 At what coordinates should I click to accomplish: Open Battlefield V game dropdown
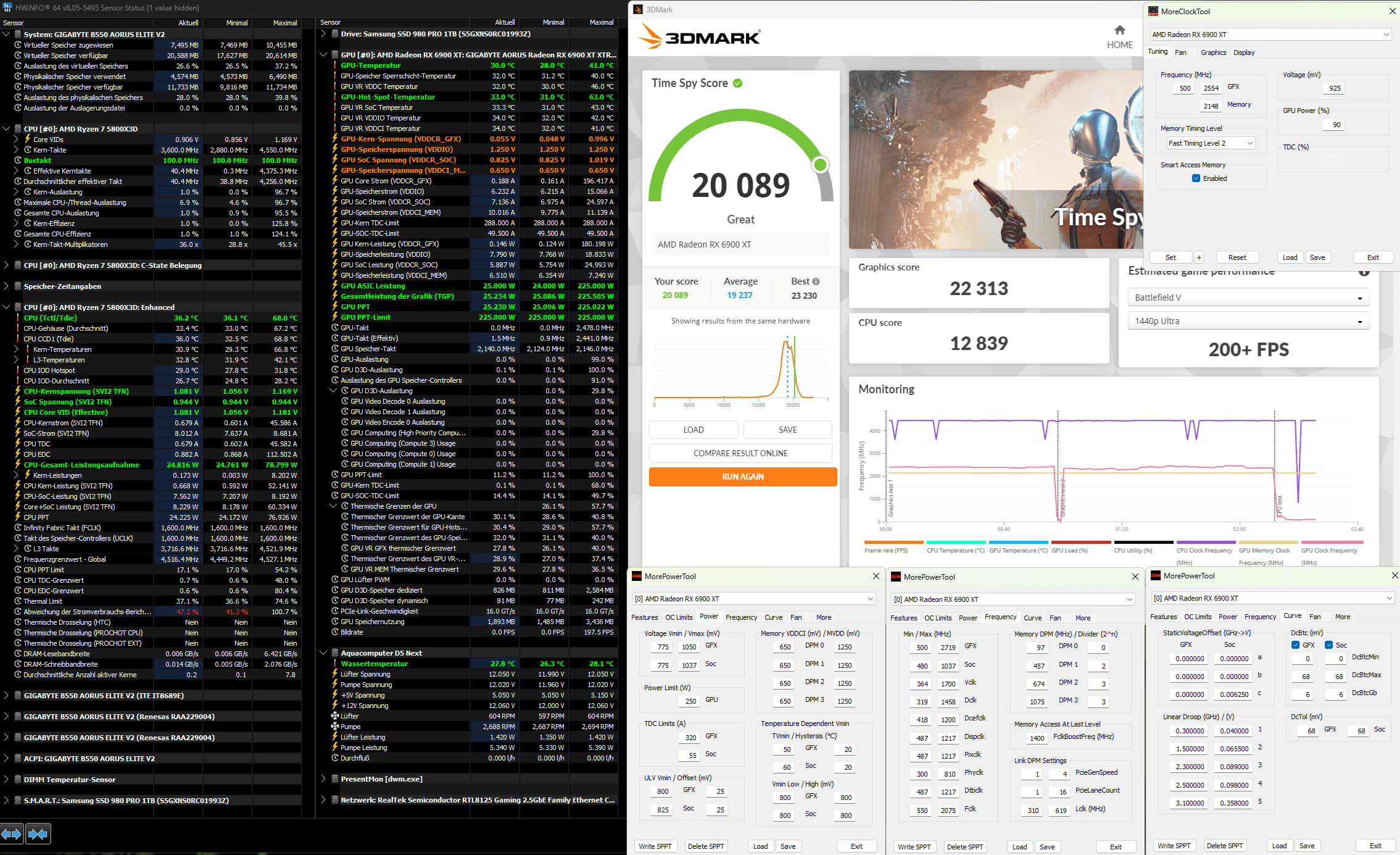(1249, 298)
